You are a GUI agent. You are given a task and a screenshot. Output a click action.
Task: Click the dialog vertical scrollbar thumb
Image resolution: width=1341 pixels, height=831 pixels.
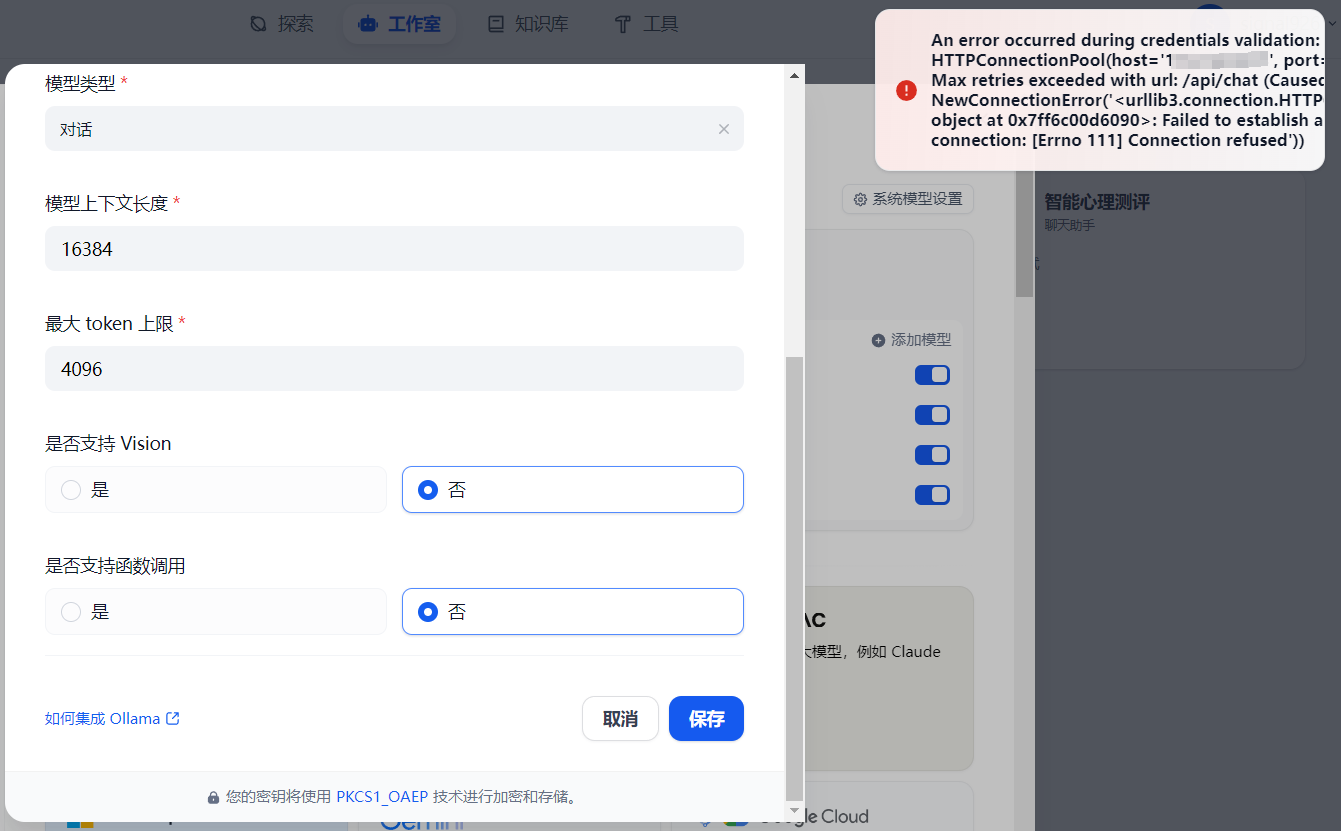(795, 578)
